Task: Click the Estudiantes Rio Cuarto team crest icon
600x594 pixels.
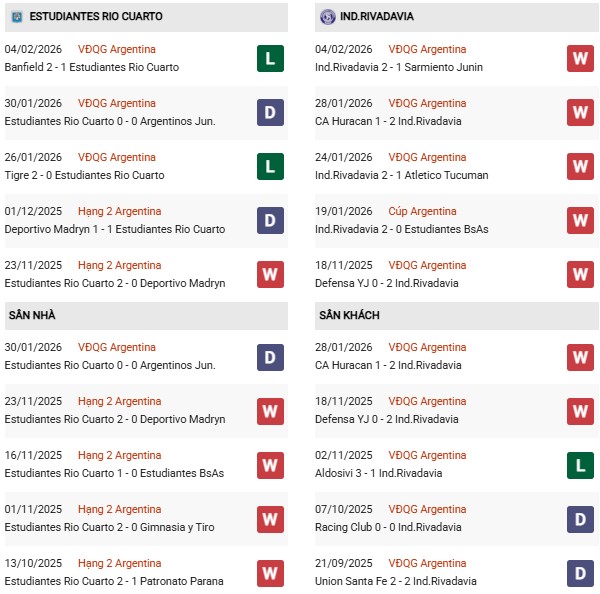Action: 15,17
